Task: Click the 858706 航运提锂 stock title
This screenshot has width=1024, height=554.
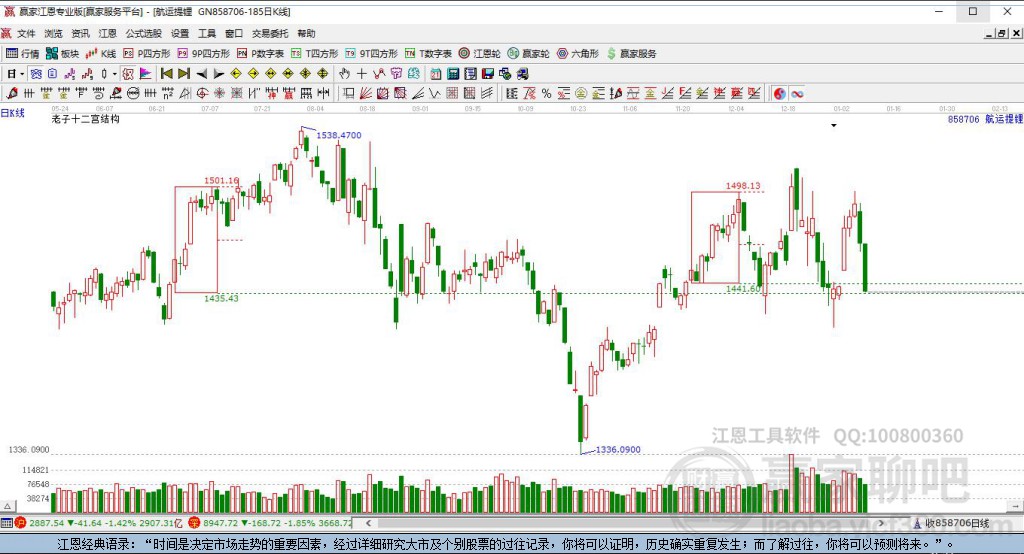Action: tap(985, 119)
